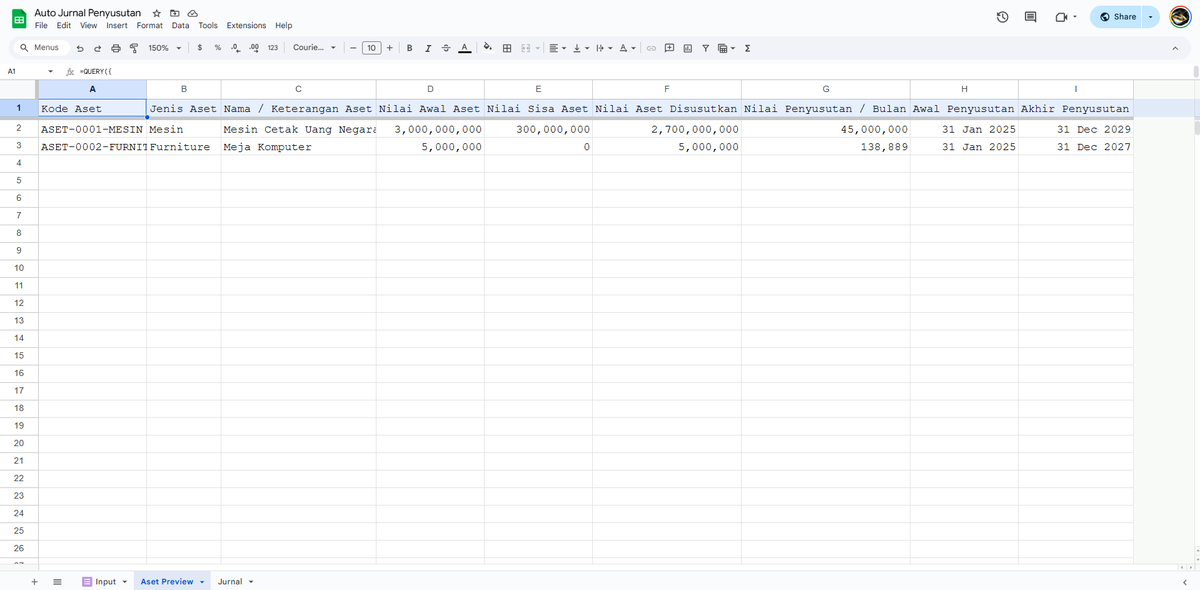The height and width of the screenshot is (590, 1200).
Task: Star the Auto Jurnal Penyusutan document
Action: [157, 12]
